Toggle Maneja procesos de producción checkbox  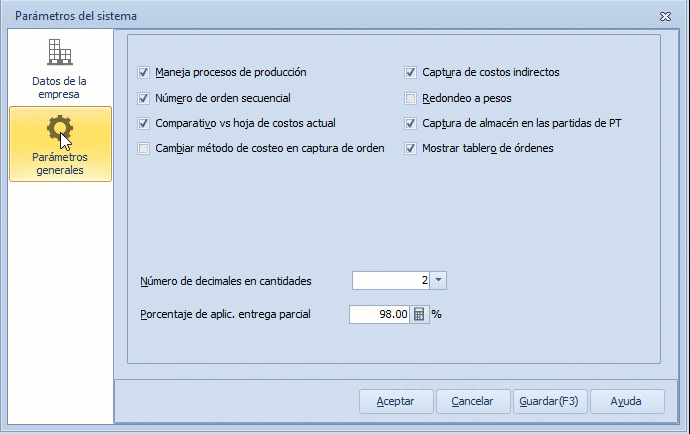pos(144,73)
